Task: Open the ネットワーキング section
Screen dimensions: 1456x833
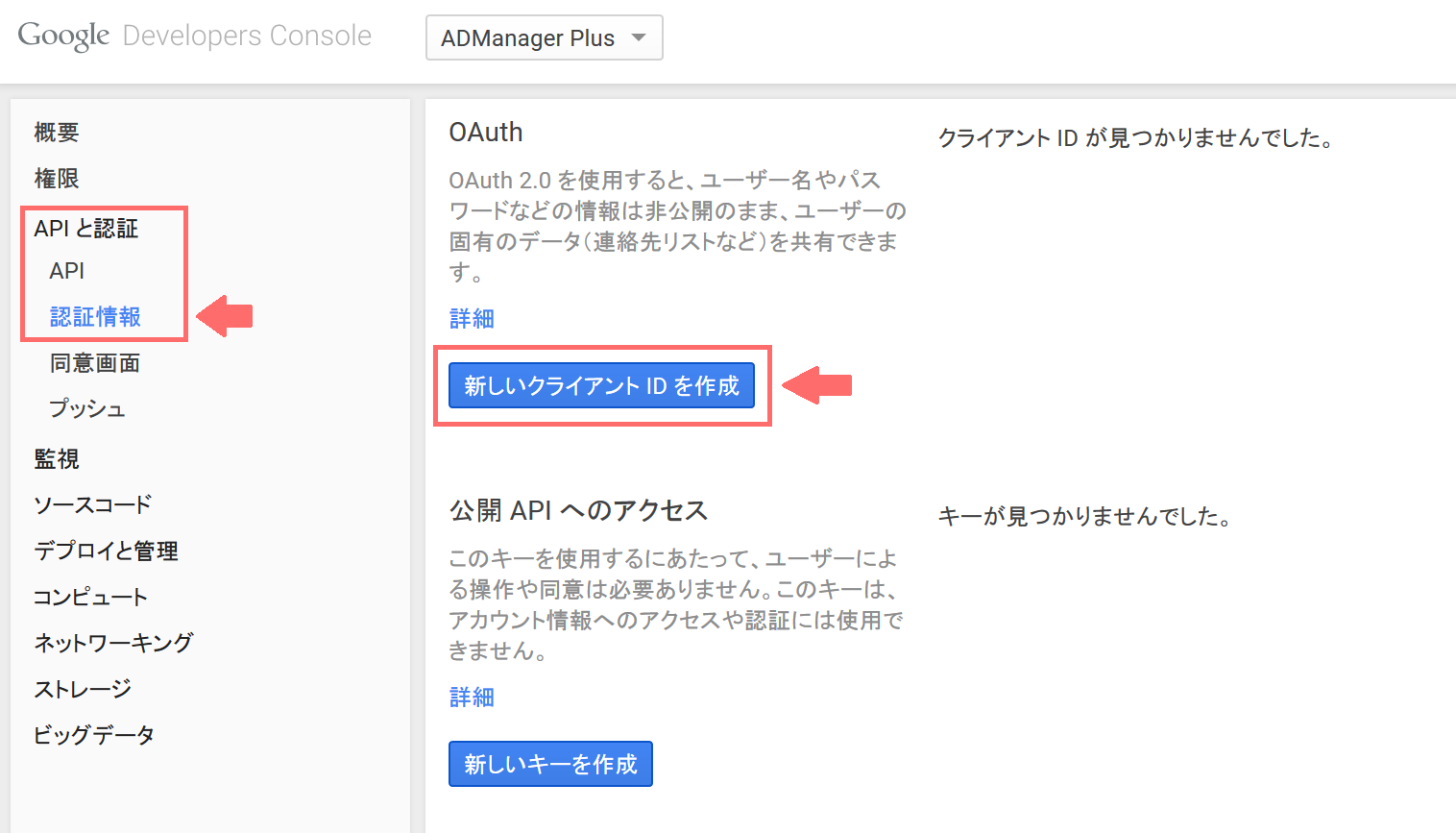Action: [112, 642]
